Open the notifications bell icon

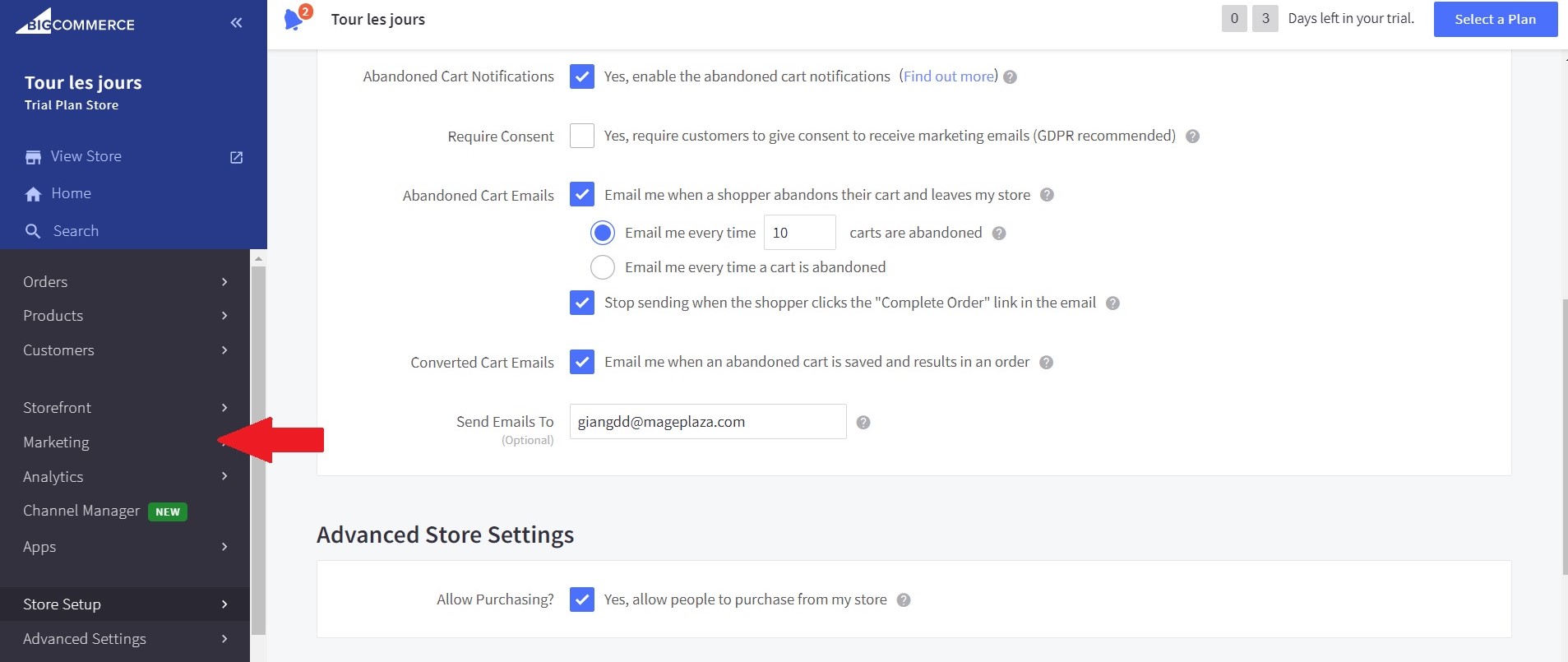tap(294, 20)
